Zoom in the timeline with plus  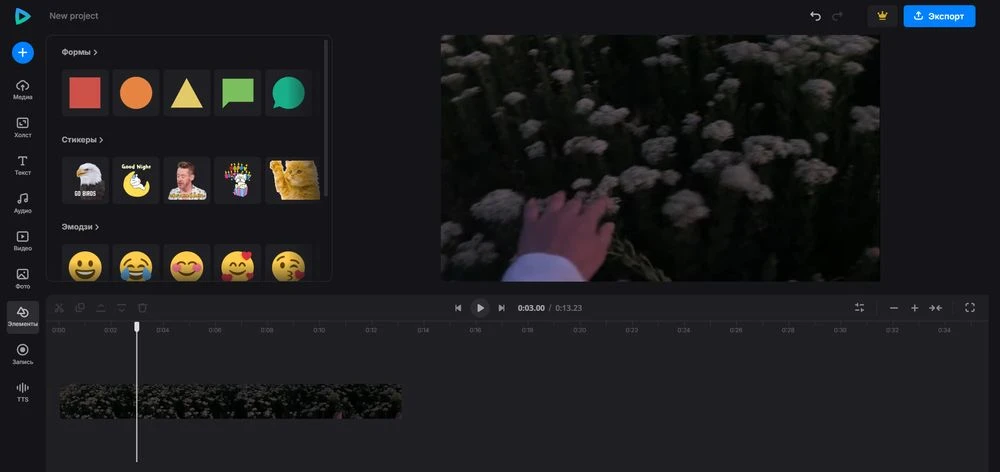[915, 308]
